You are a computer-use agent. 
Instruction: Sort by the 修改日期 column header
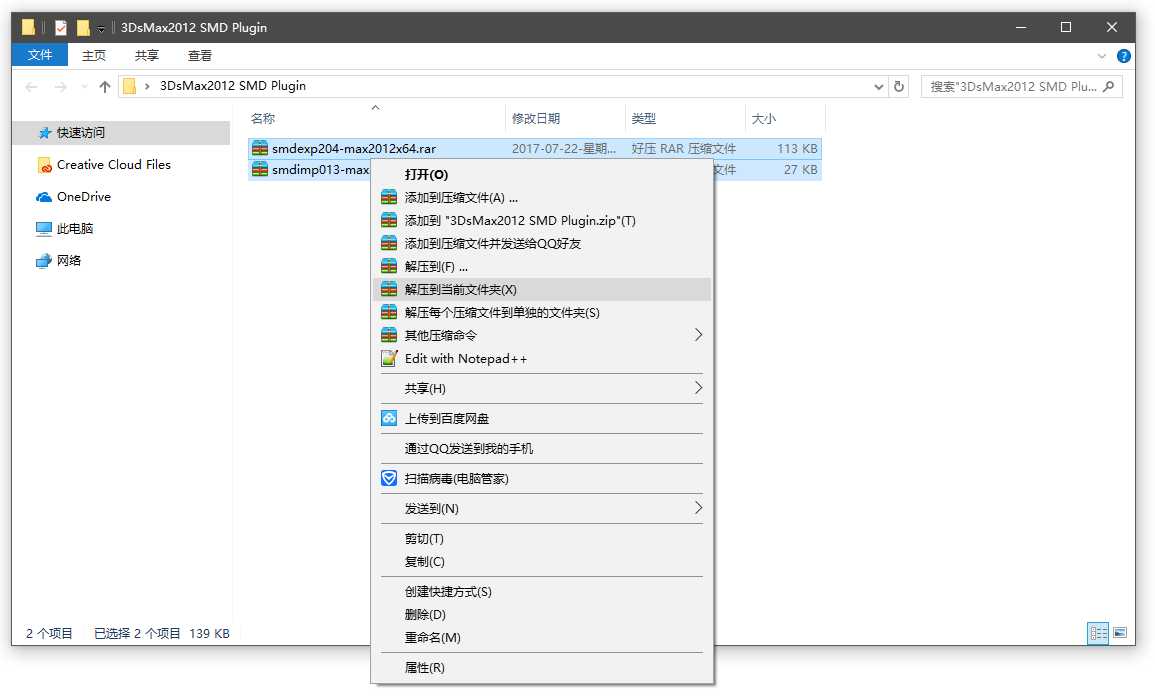(565, 119)
